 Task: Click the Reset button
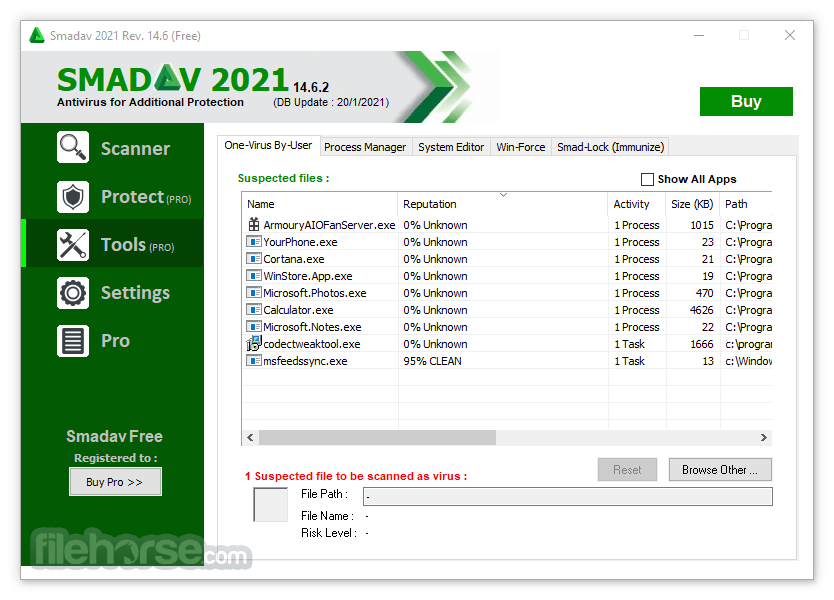click(627, 470)
